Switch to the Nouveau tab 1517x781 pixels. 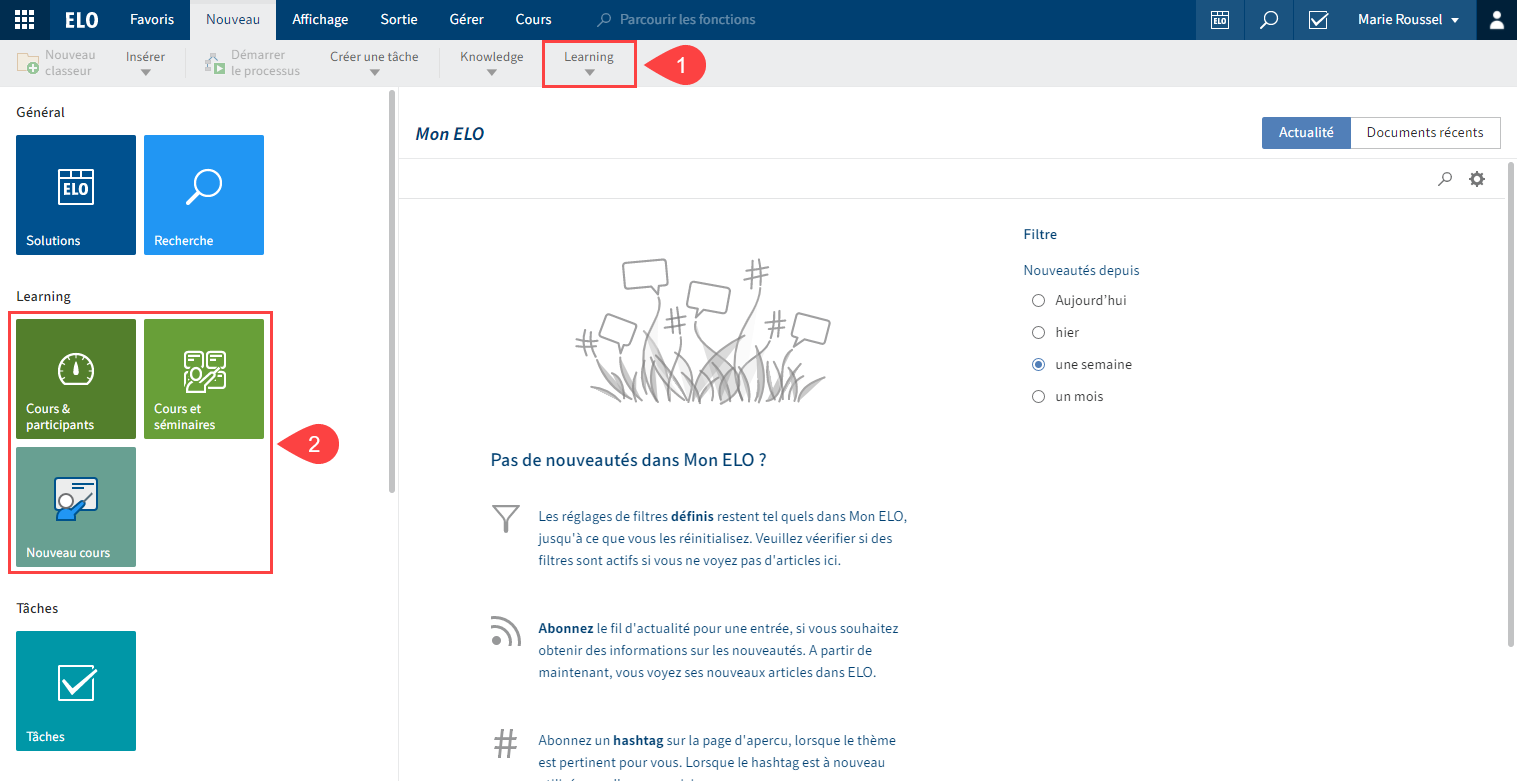coord(233,20)
